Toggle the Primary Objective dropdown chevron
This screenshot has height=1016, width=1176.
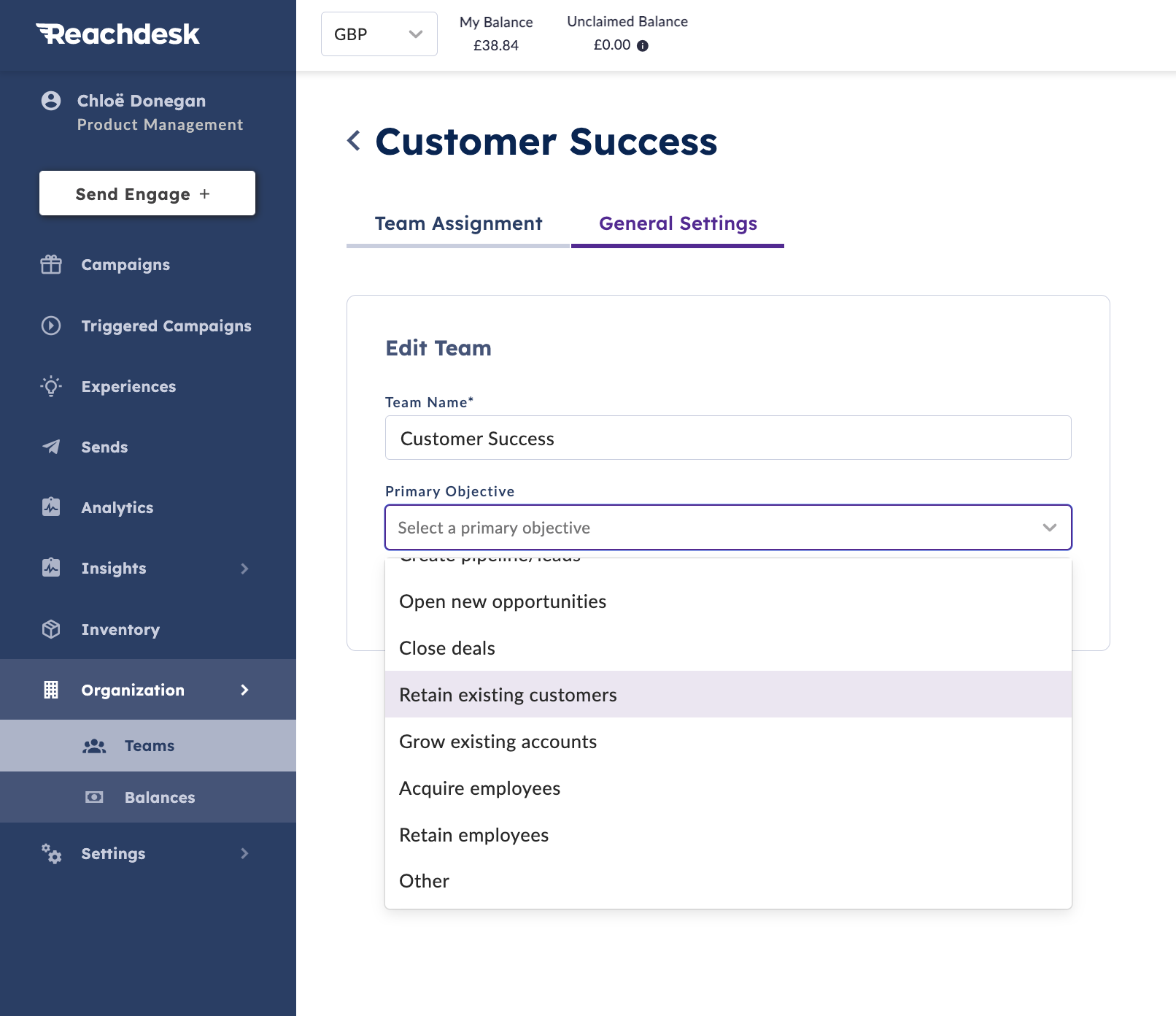click(x=1050, y=528)
